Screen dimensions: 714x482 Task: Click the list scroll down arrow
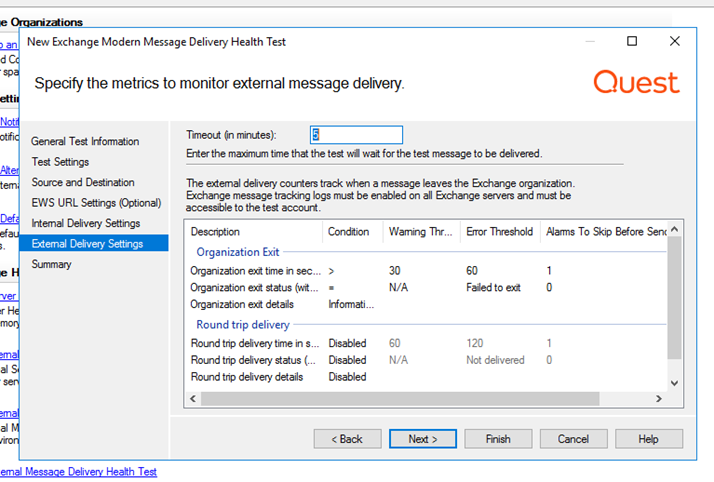pyautogui.click(x=674, y=383)
